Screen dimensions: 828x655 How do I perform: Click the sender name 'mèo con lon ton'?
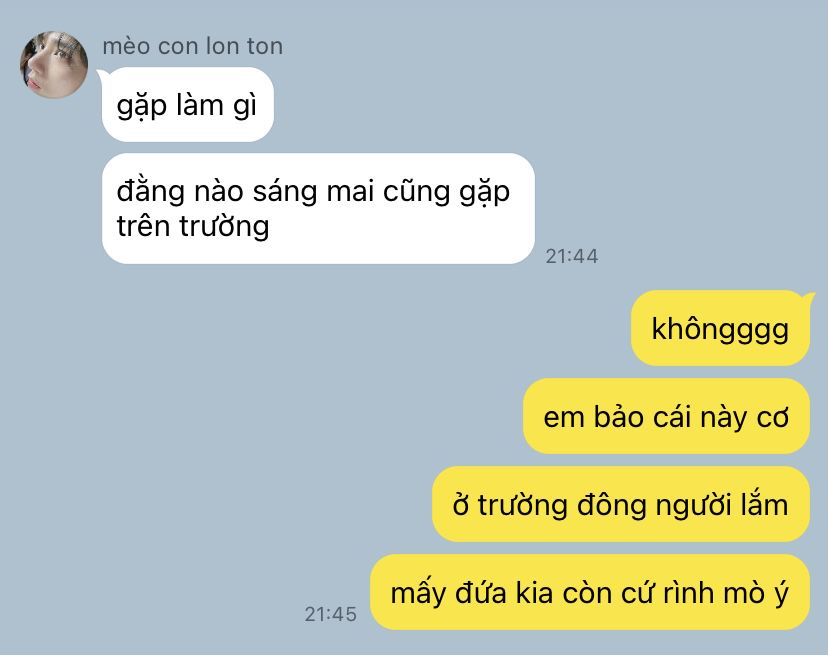pyautogui.click(x=193, y=46)
